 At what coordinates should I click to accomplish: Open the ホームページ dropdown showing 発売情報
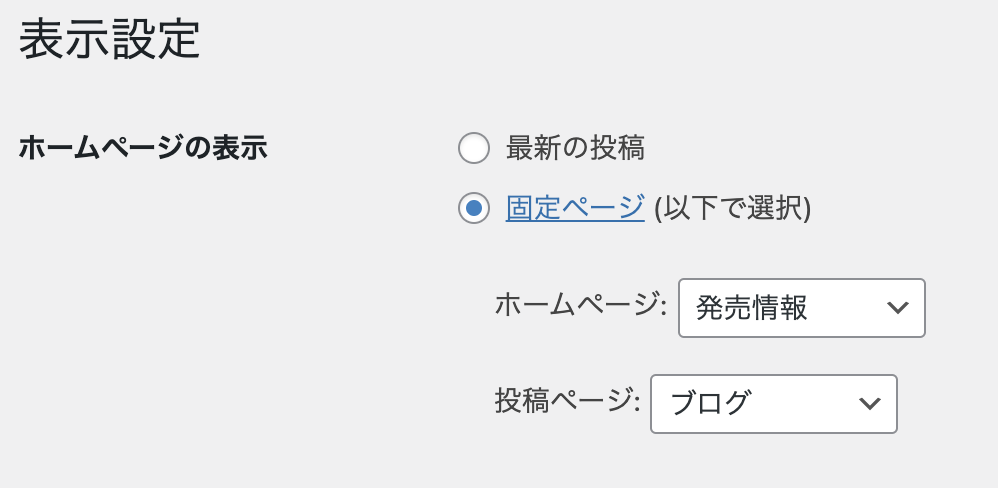(x=801, y=308)
